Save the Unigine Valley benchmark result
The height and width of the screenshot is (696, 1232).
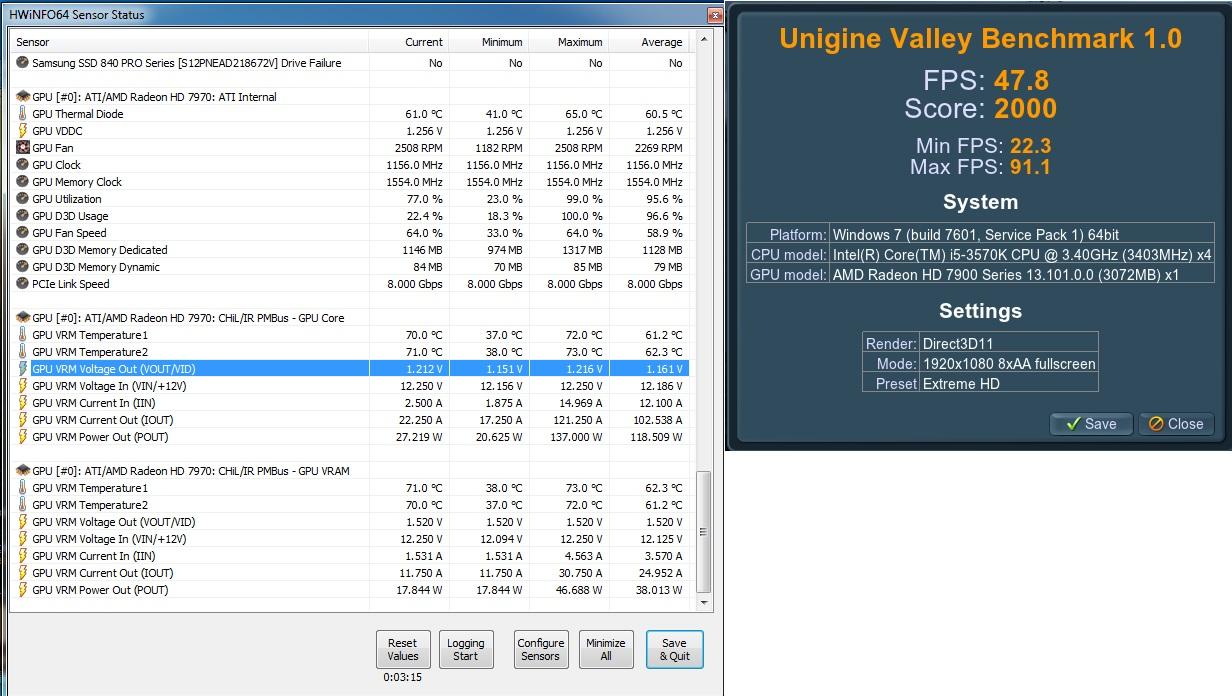point(1090,424)
